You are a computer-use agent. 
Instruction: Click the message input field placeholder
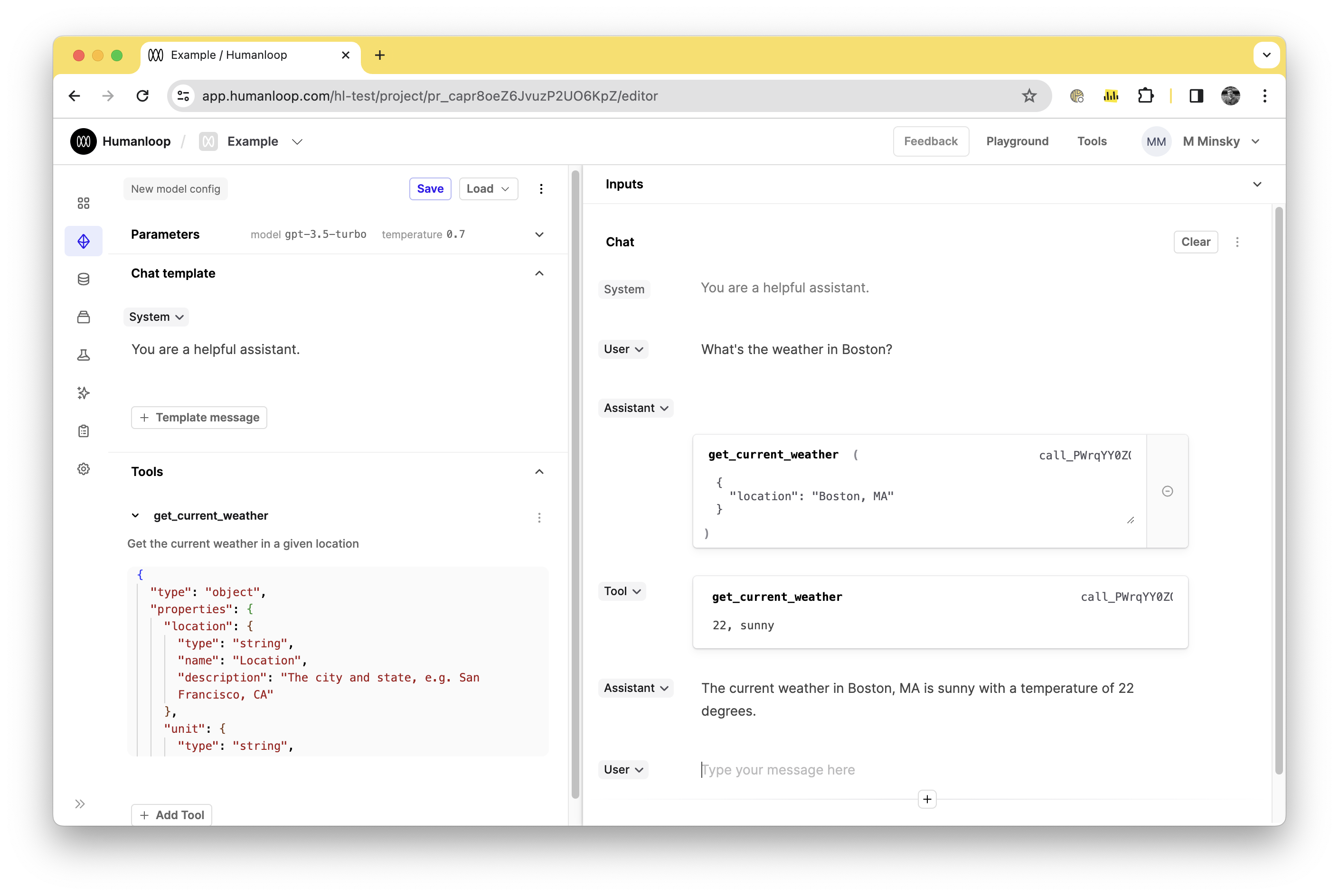[x=778, y=770]
